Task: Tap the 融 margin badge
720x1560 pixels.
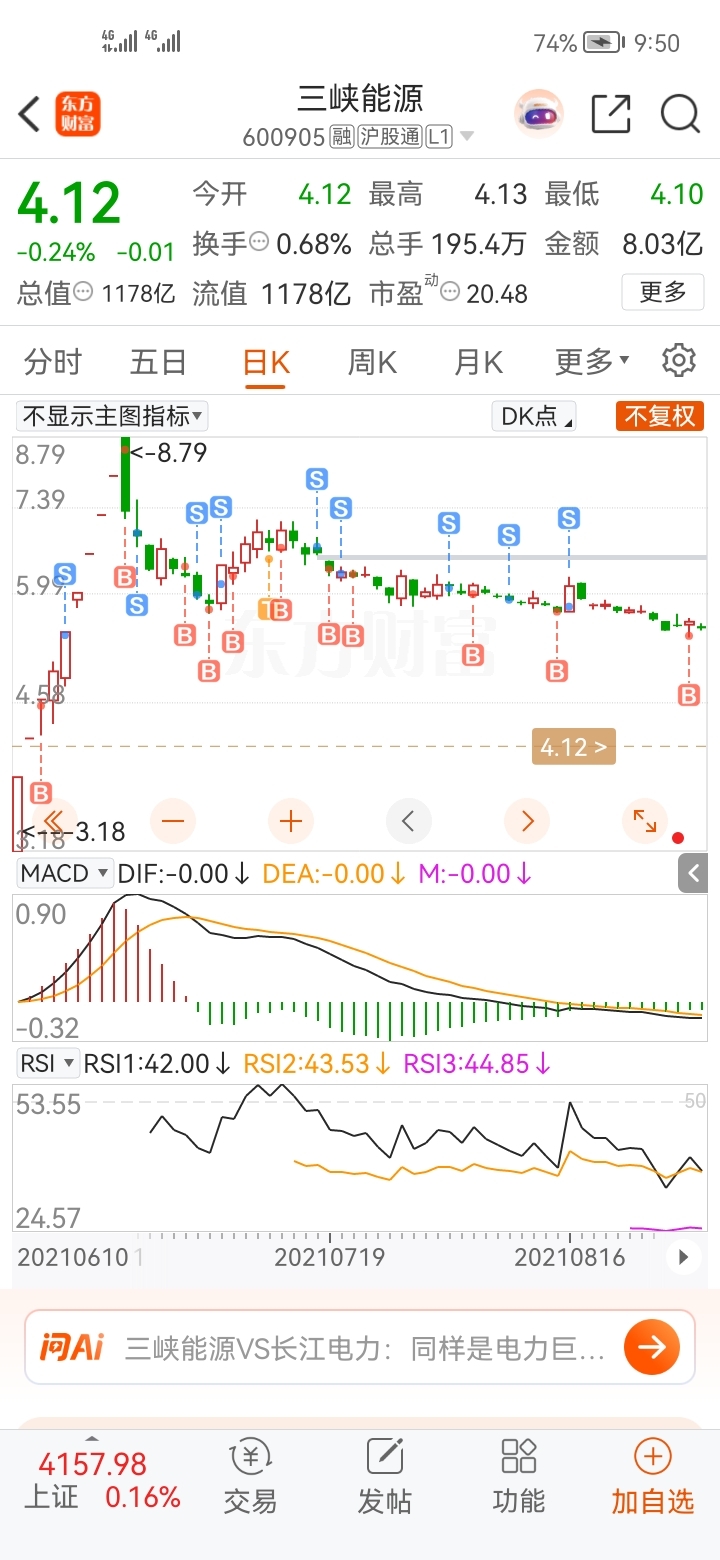Action: point(342,137)
